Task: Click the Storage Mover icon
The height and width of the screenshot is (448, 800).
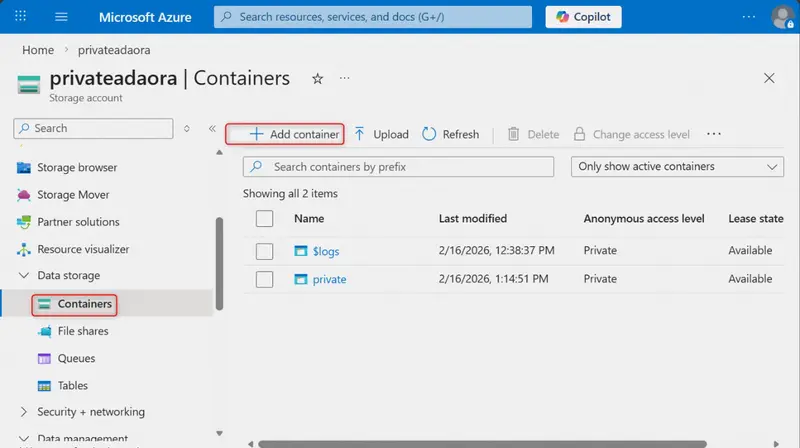Action: [x=23, y=195]
